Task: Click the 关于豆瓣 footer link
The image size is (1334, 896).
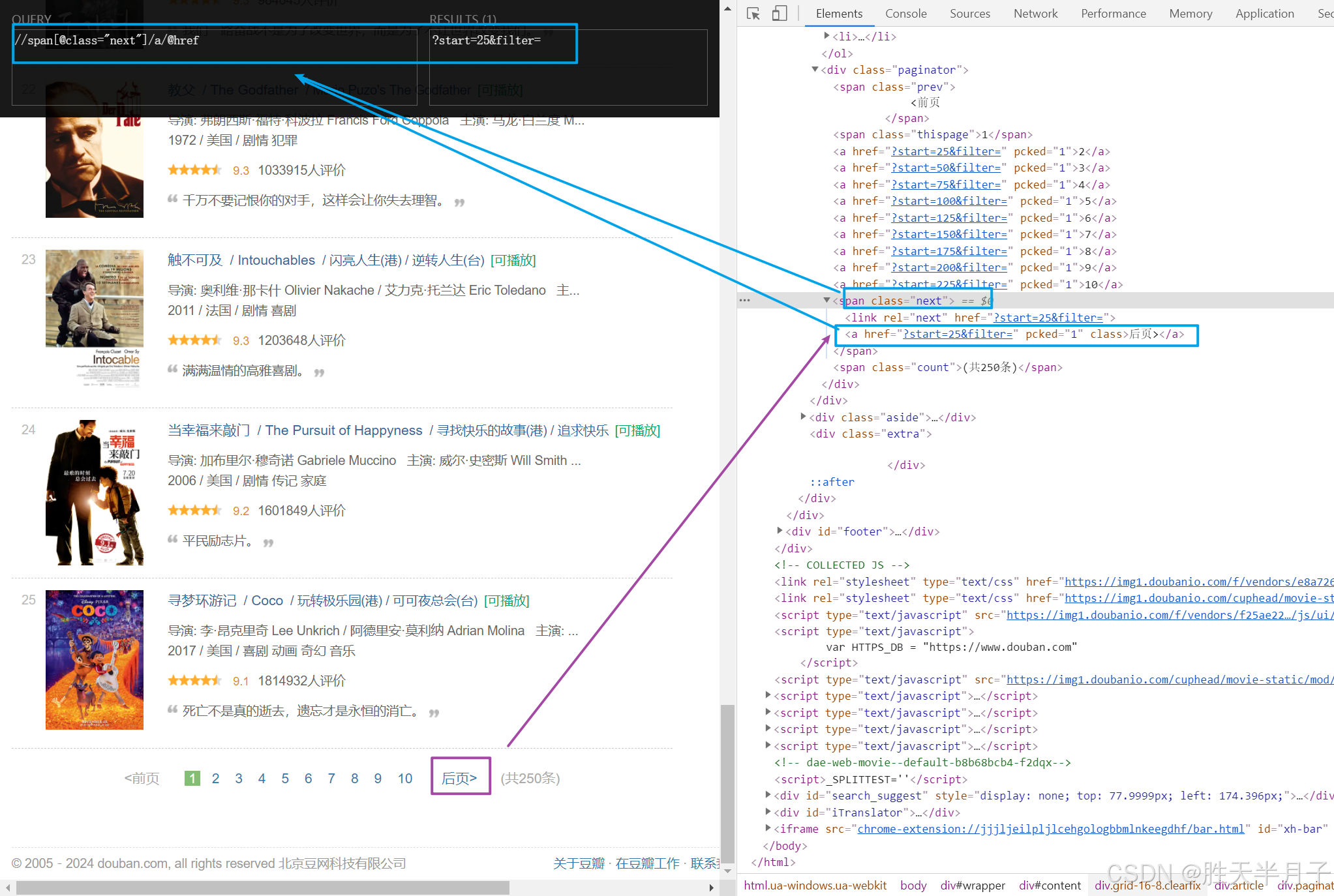Action: [x=579, y=863]
